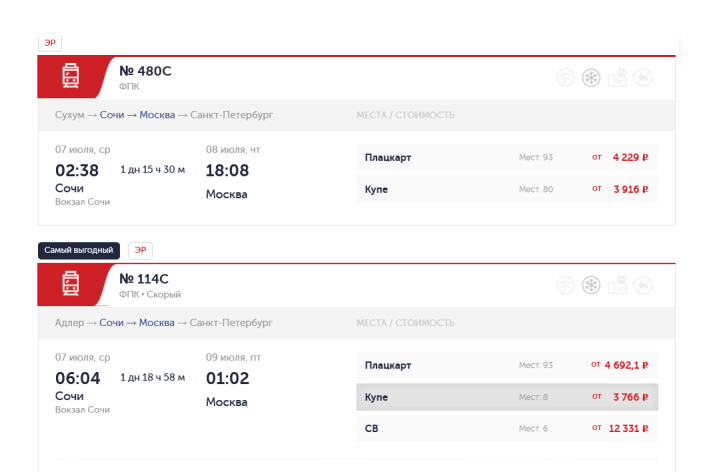Click the red train icon of № 114С
The image size is (720, 476).
[x=70, y=283]
